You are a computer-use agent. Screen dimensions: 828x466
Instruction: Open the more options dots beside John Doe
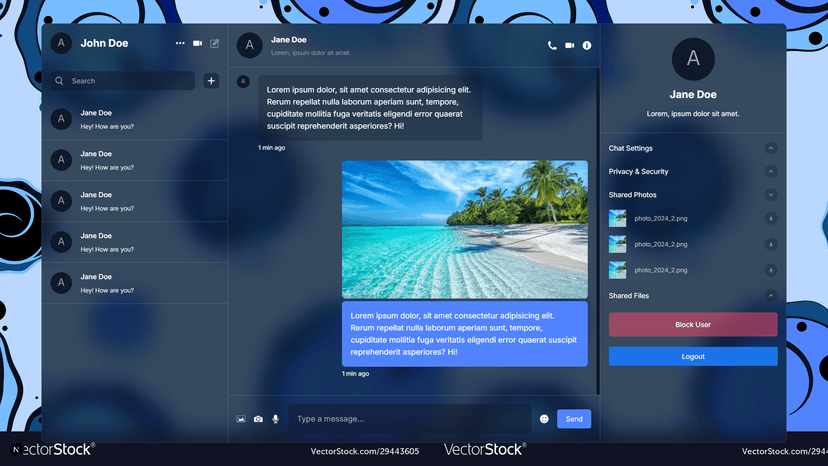pyautogui.click(x=180, y=43)
